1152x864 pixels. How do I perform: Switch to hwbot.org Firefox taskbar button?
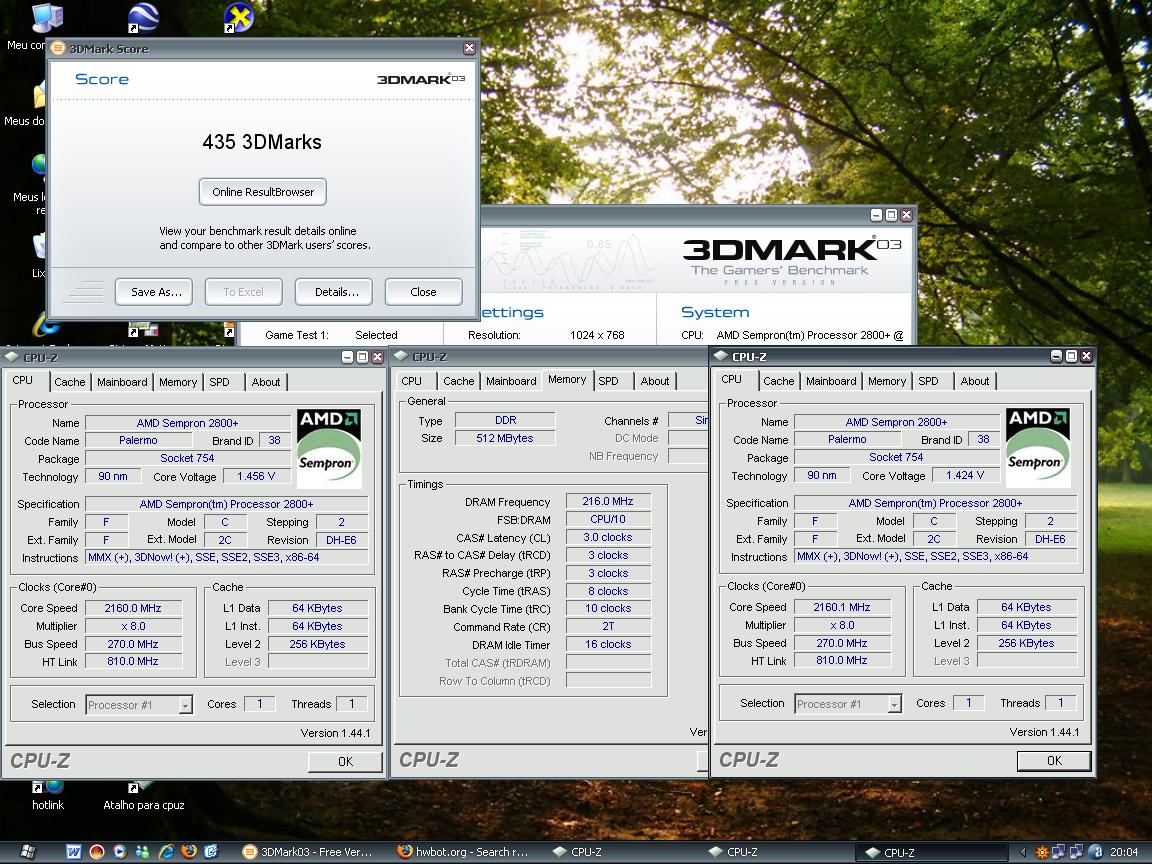coord(463,852)
